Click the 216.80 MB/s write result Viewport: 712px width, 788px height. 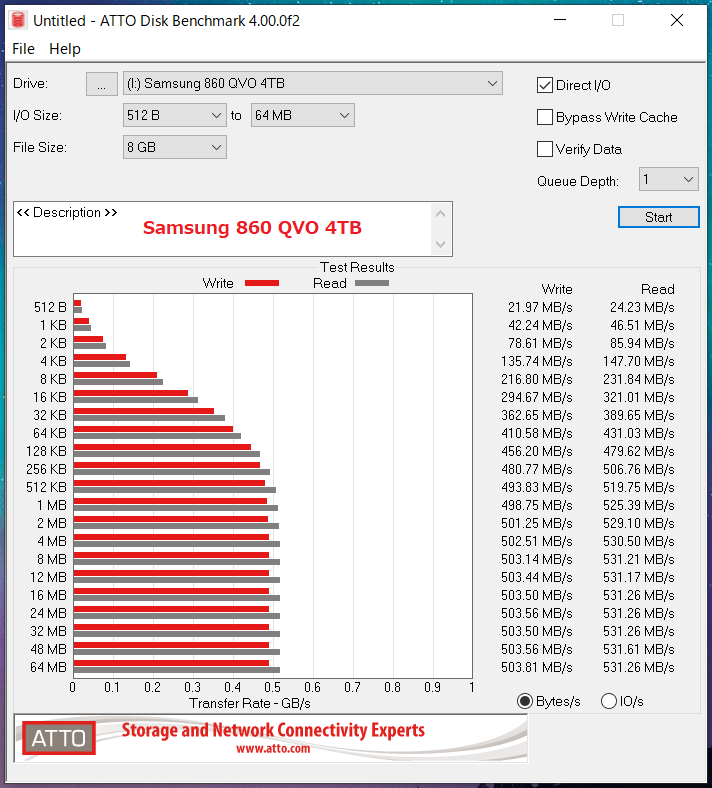(537, 379)
